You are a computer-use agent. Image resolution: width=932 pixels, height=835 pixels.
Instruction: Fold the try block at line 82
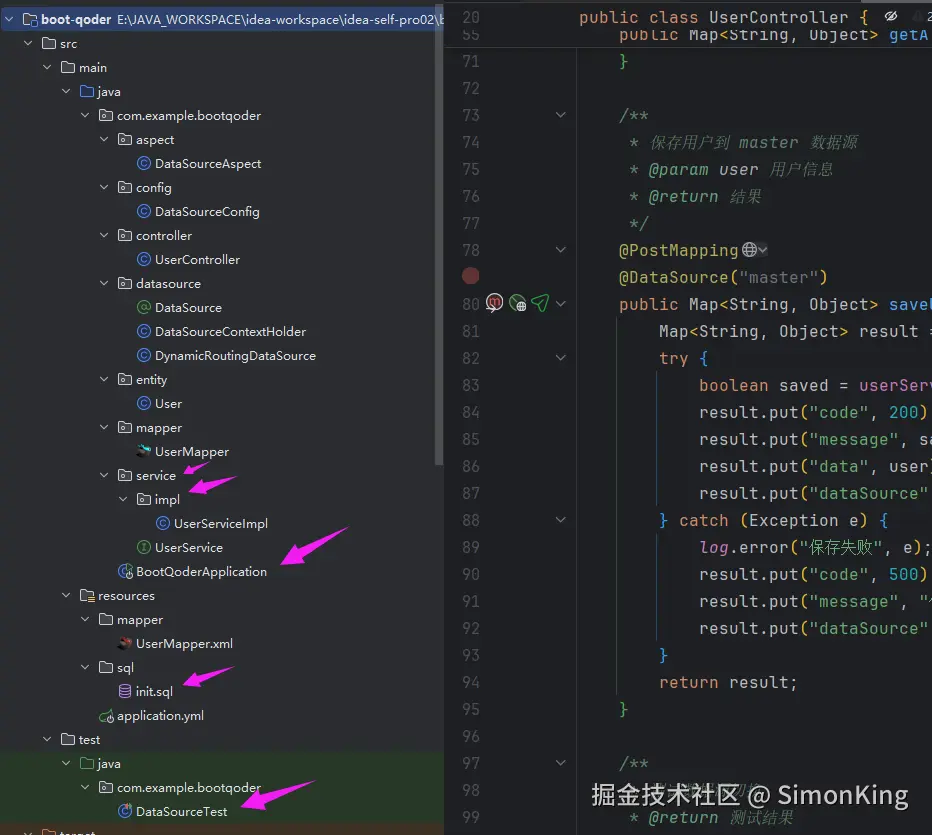pyautogui.click(x=561, y=358)
